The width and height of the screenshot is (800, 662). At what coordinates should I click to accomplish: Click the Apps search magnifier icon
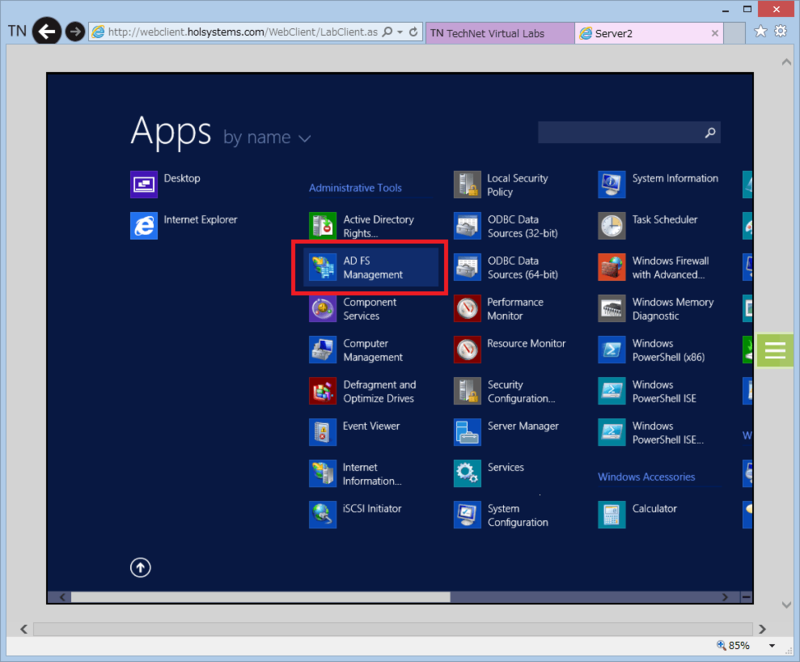click(710, 133)
